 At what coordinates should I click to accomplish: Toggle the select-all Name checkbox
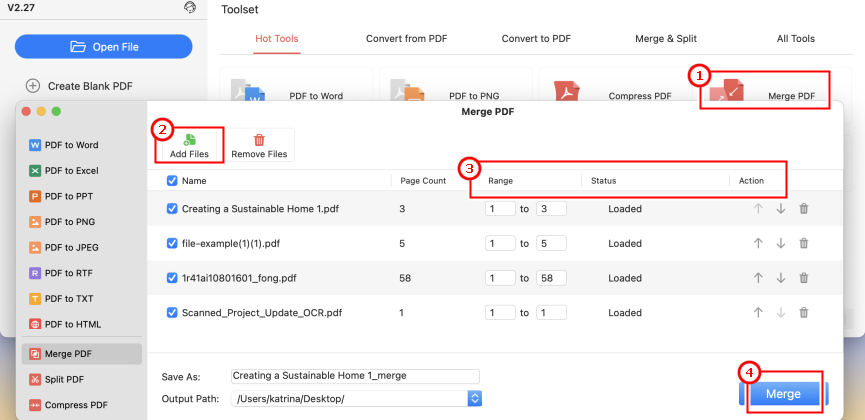click(172, 180)
